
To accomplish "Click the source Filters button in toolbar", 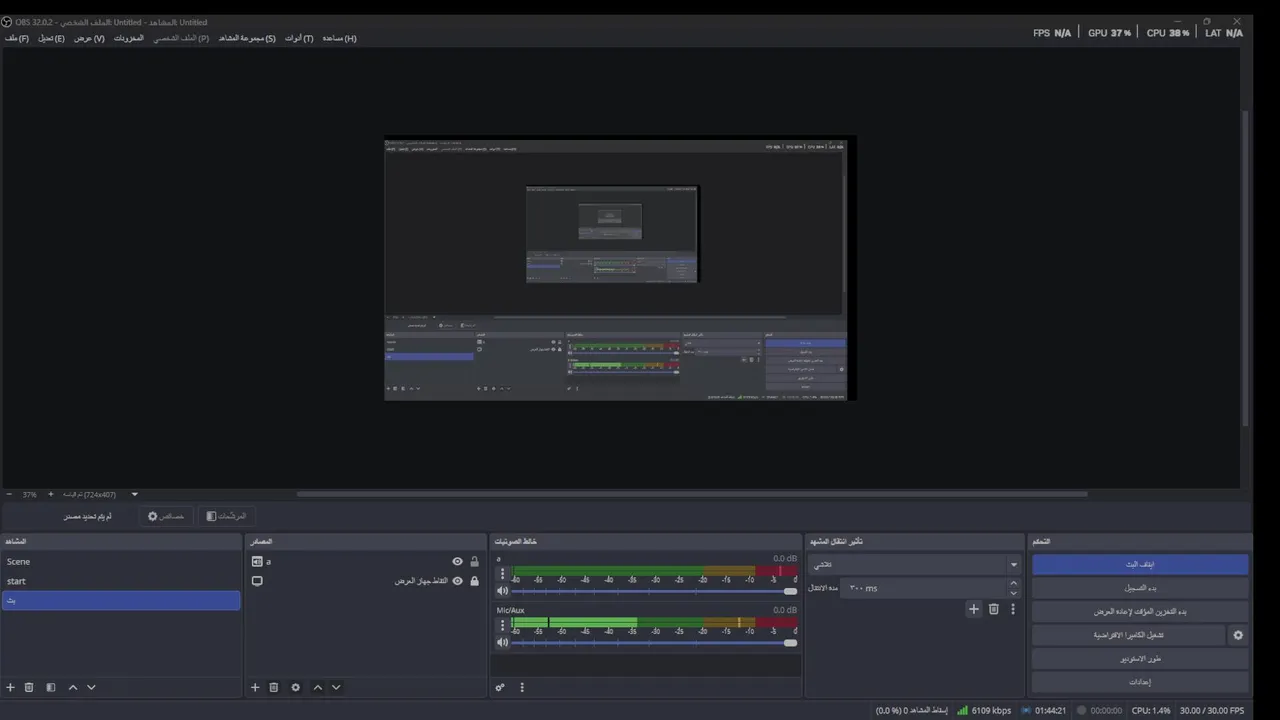I will click(x=226, y=516).
